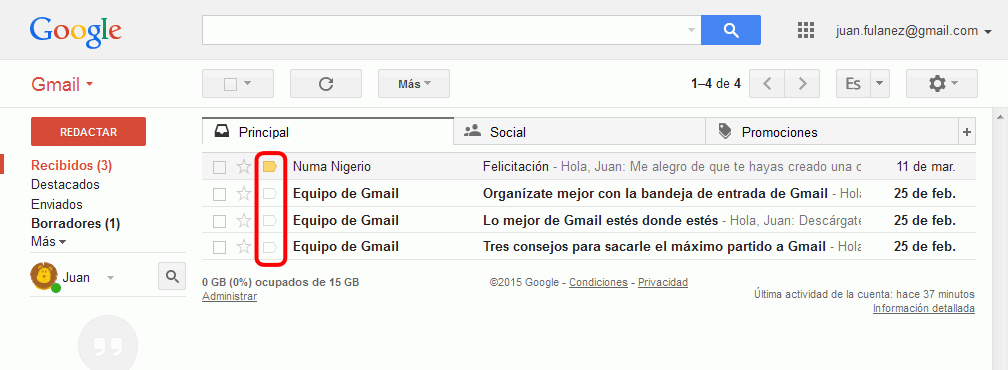Refresh the inbox with the reload icon
Image resolution: width=1008 pixels, height=370 pixels.
(326, 84)
